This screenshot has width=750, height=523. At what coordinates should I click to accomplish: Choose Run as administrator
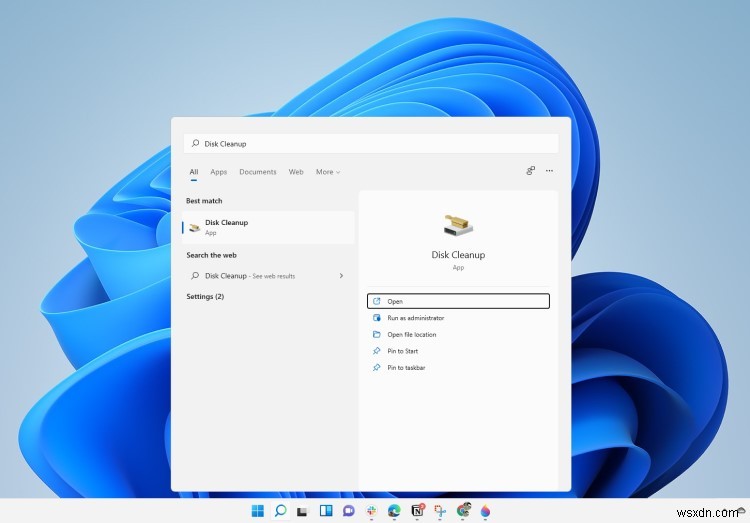[x=458, y=318]
